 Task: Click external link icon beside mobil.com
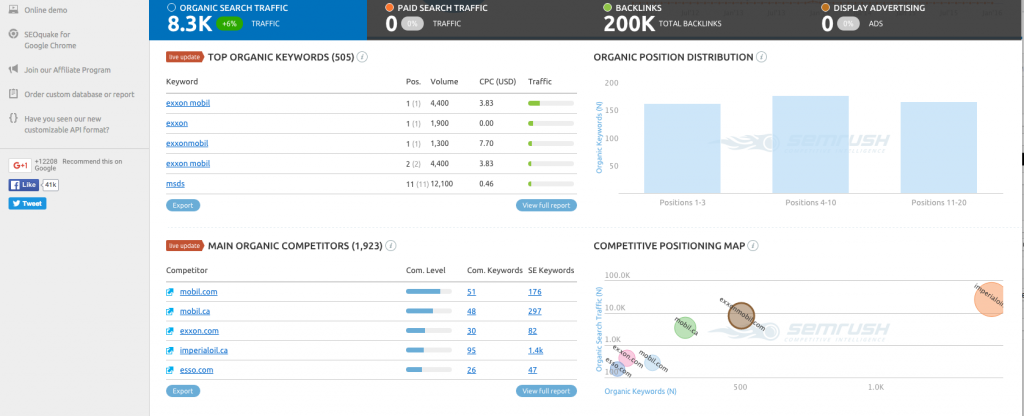(x=170, y=292)
